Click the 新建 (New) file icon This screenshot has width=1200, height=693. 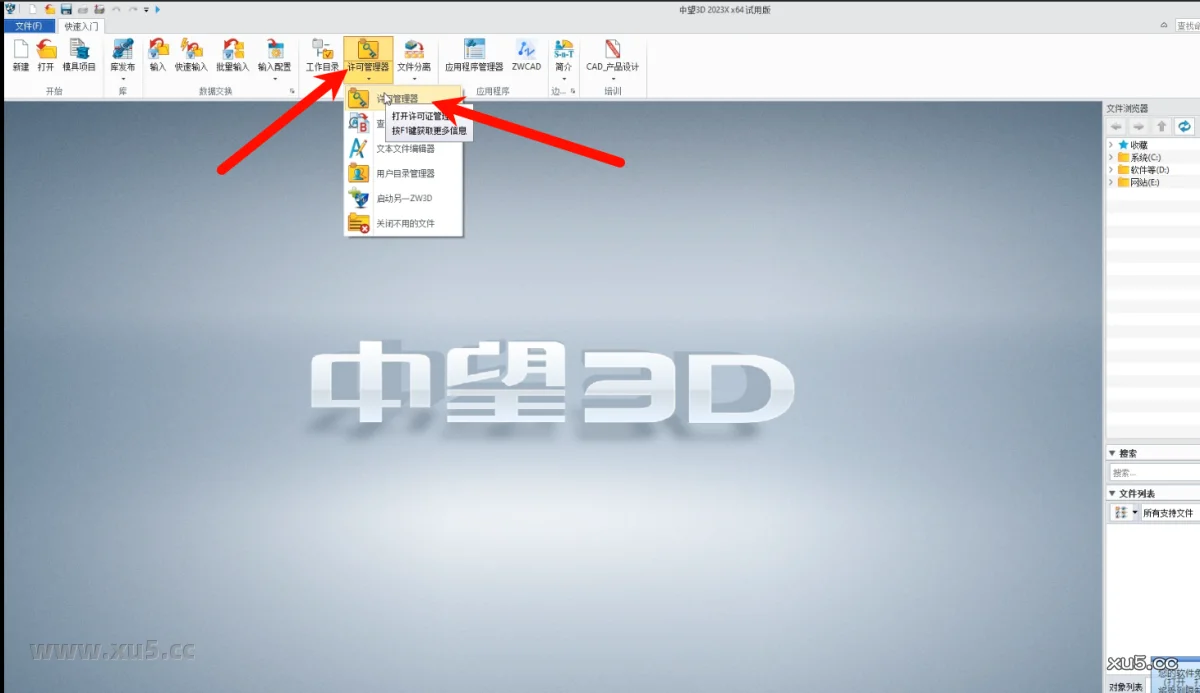click(21, 52)
